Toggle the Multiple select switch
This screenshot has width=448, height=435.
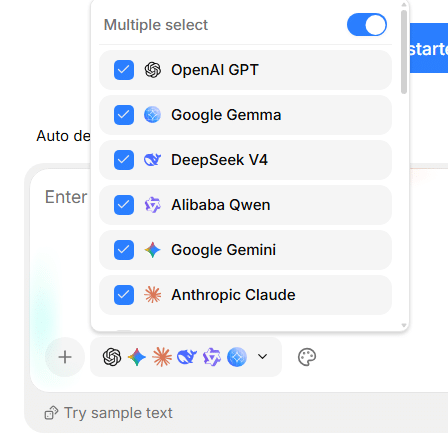367,25
